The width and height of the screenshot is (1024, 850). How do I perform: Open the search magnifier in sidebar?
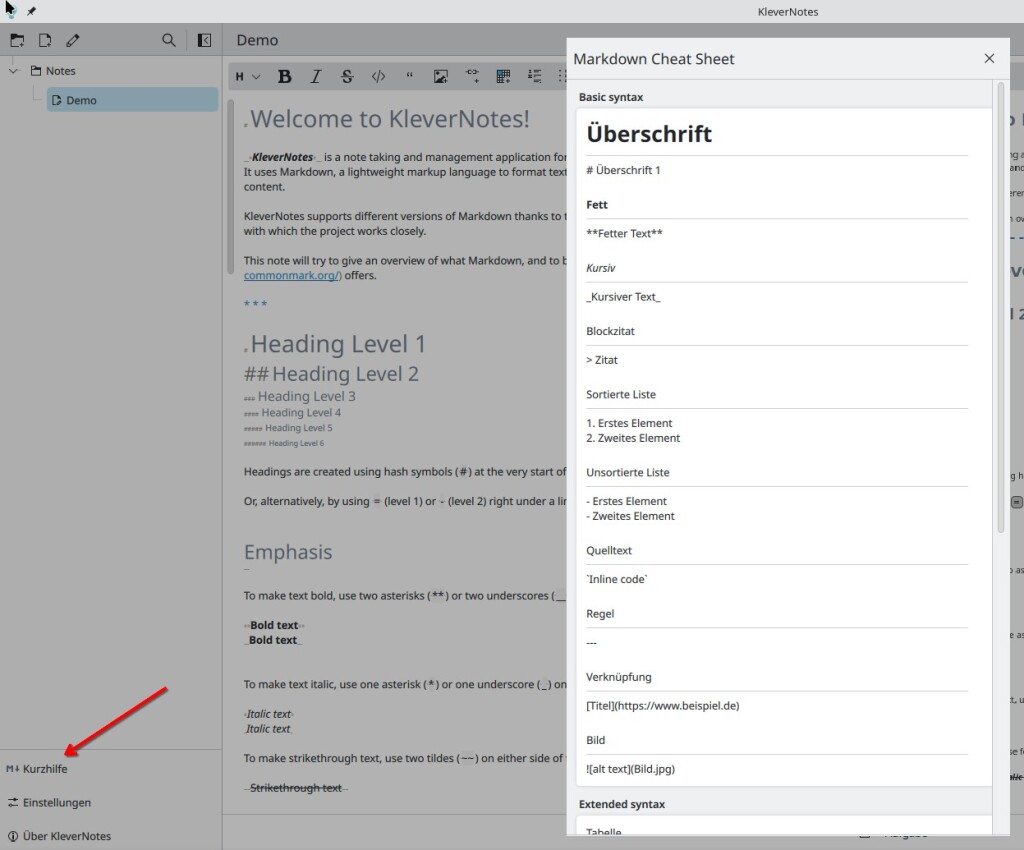tap(169, 40)
